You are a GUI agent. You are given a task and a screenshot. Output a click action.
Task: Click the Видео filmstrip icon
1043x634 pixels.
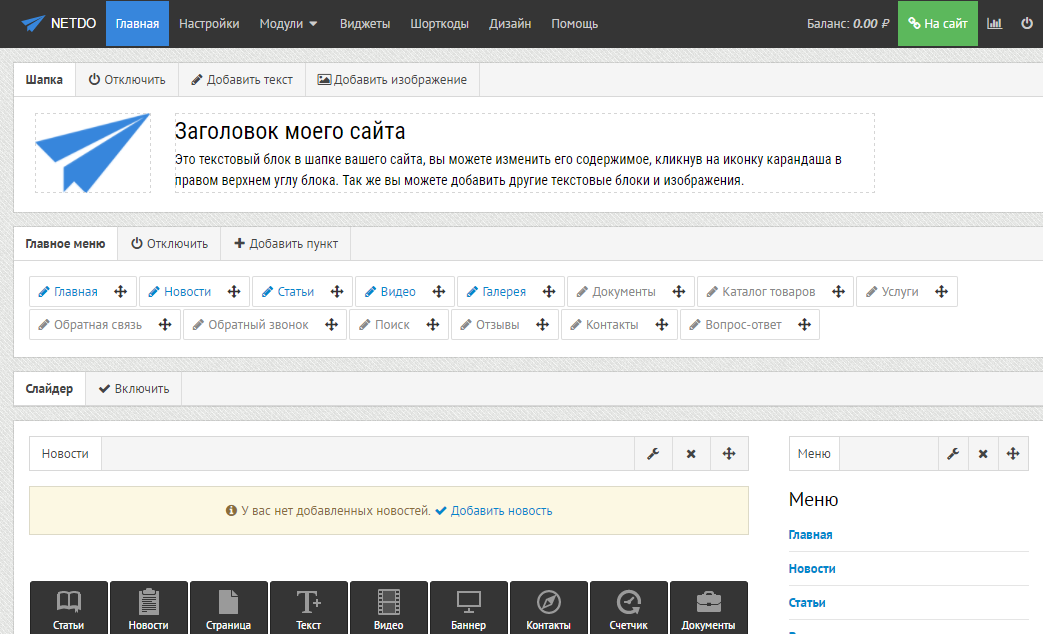pyautogui.click(x=388, y=601)
